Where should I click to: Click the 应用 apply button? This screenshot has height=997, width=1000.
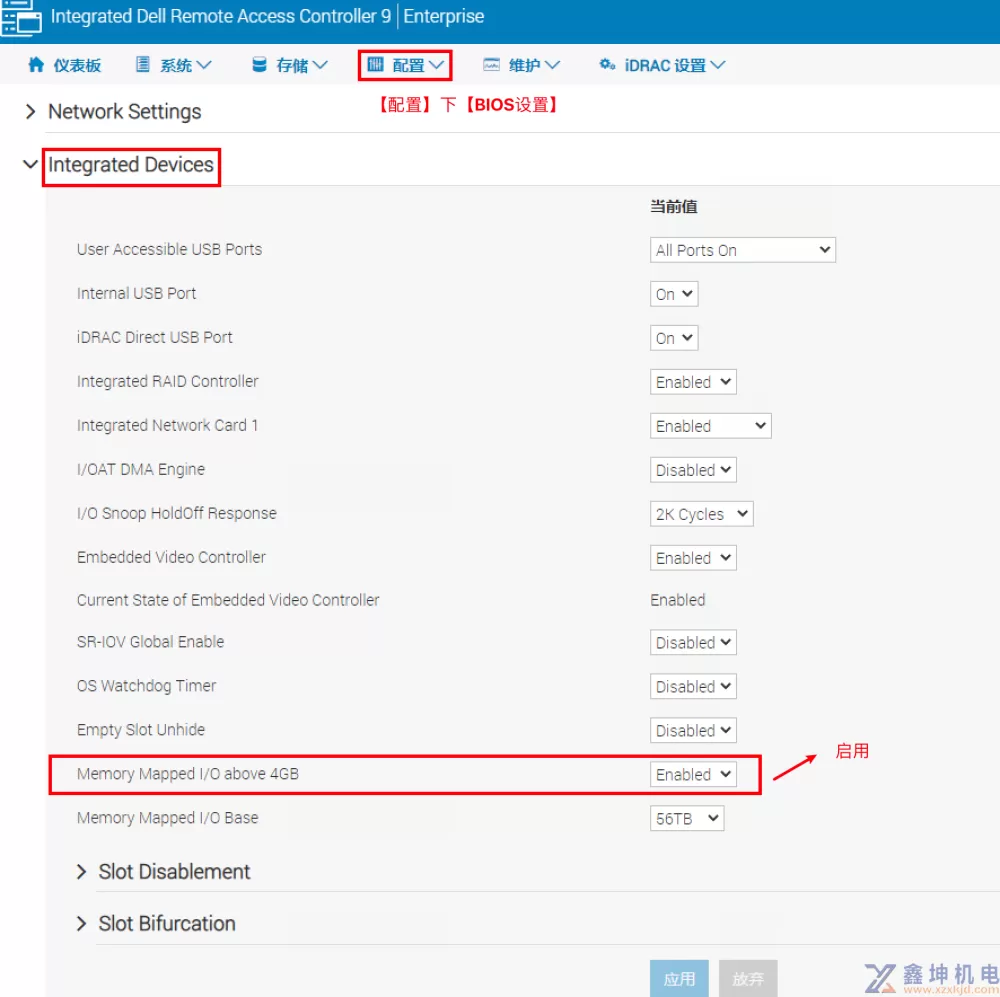coord(679,979)
